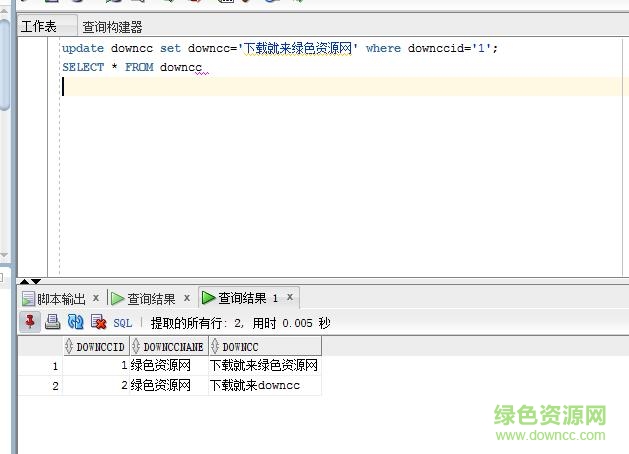Close the 查询结果 1 tab
The image size is (629, 454).
[290, 297]
